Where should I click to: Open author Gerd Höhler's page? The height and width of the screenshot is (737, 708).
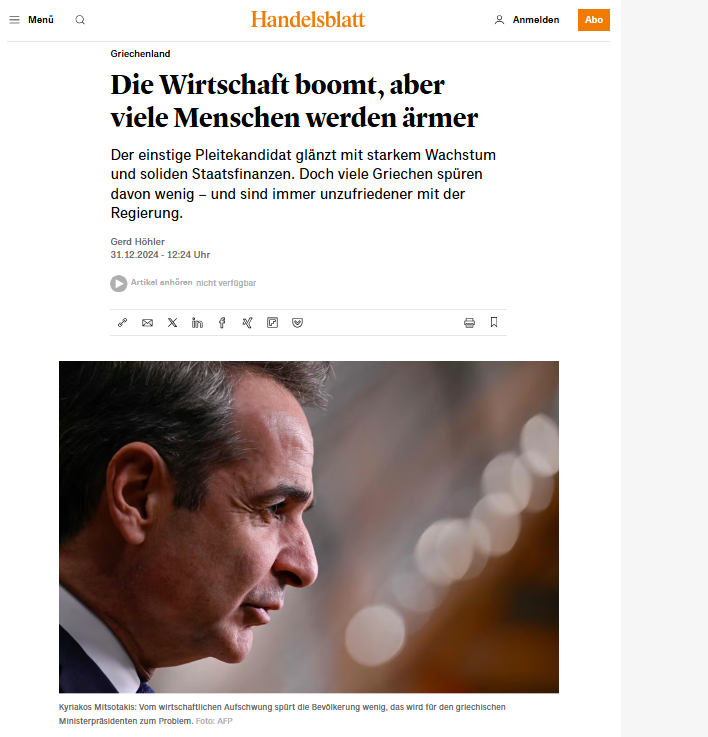tap(137, 242)
